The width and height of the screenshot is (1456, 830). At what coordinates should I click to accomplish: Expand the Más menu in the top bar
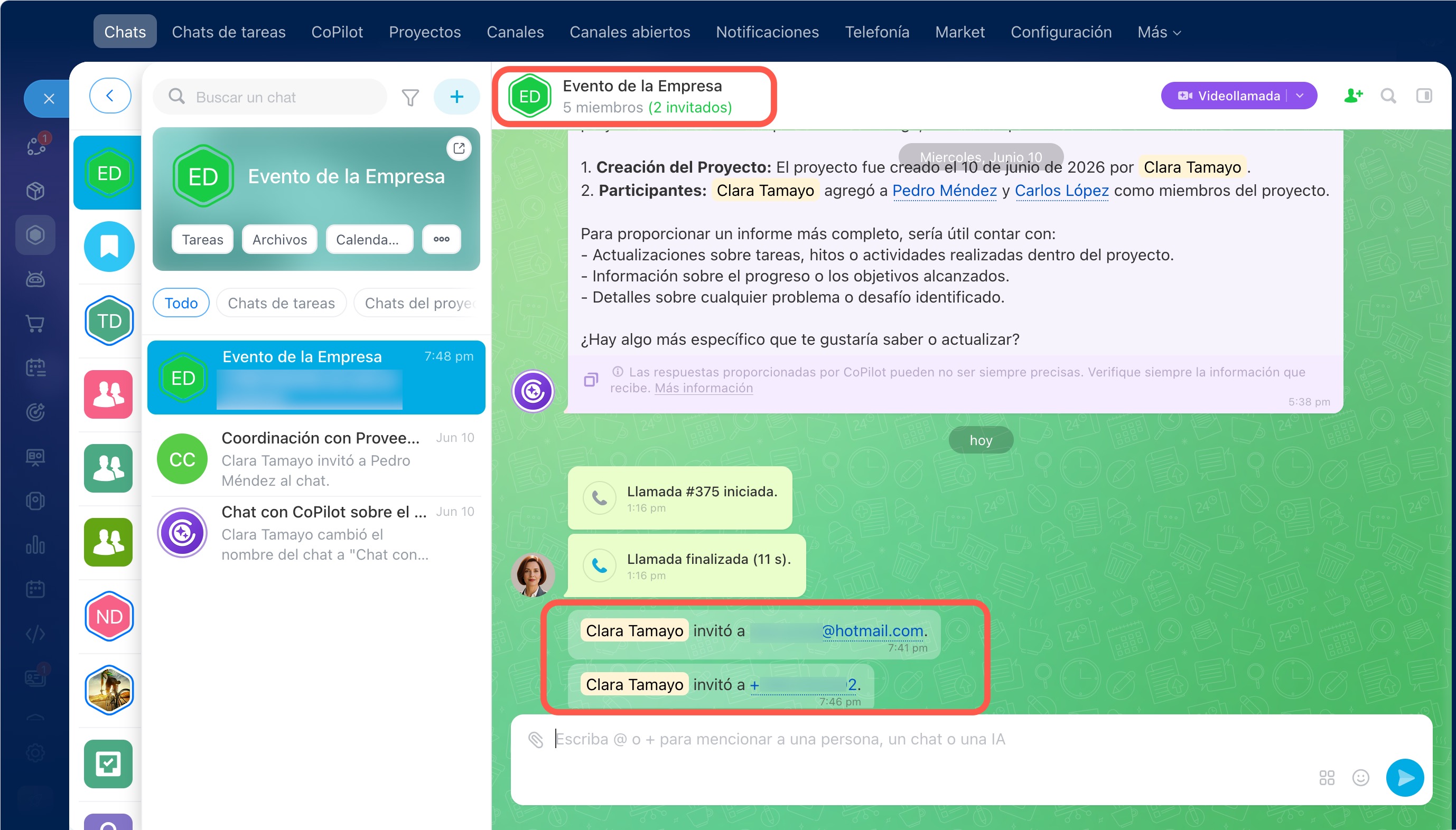click(x=1159, y=33)
